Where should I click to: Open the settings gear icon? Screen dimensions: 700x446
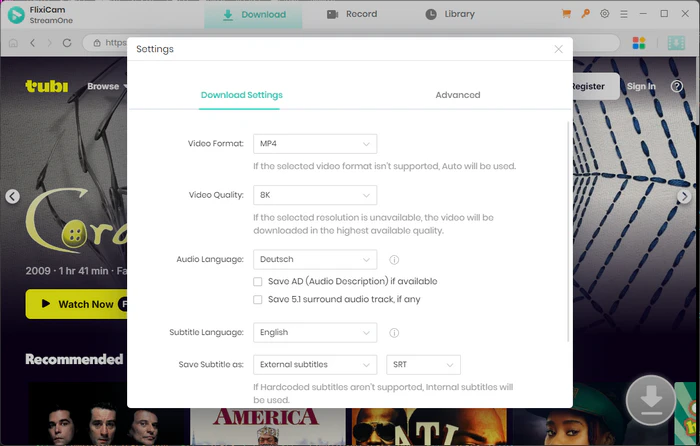click(x=604, y=14)
